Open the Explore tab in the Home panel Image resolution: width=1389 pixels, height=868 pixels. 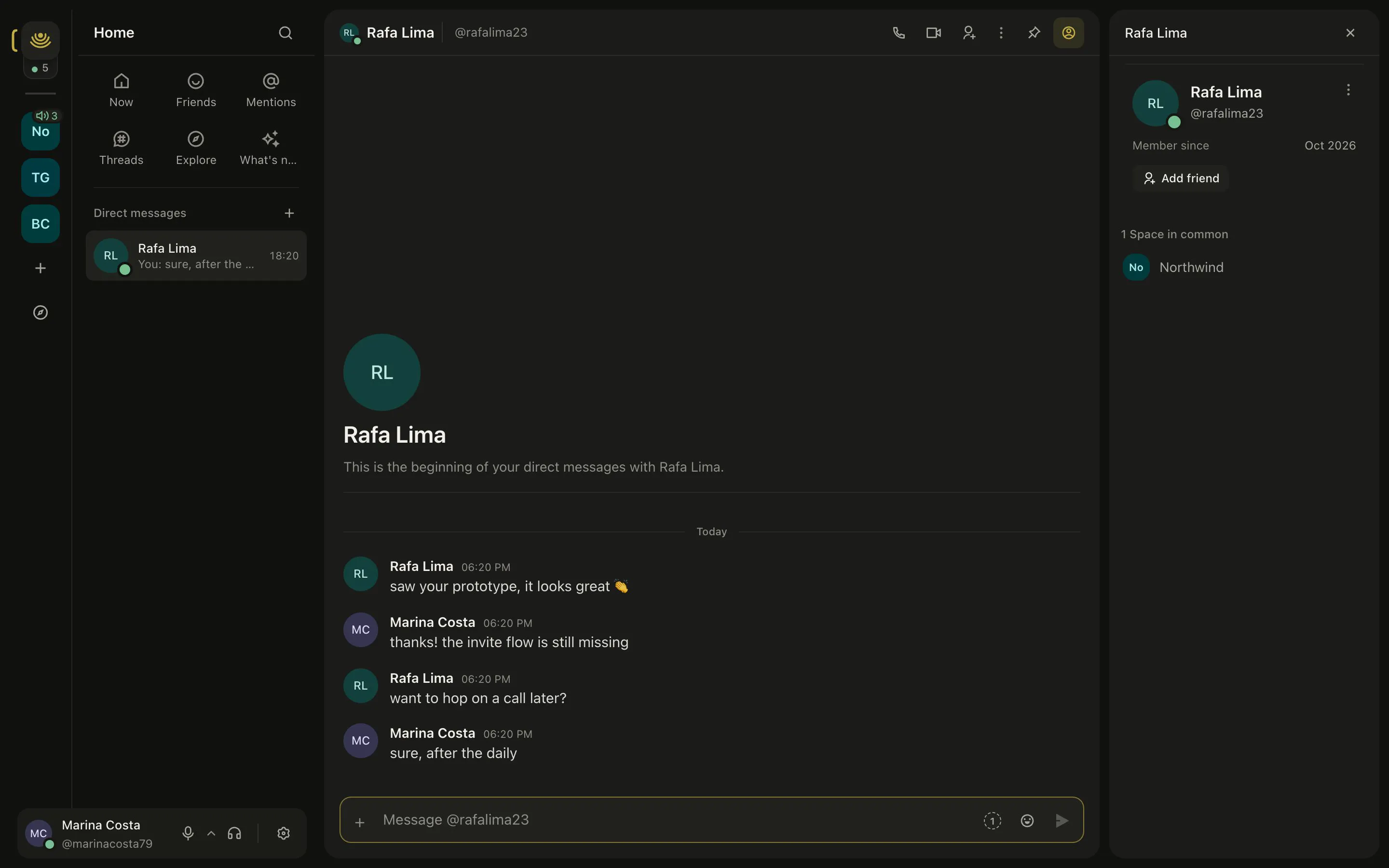(196, 149)
